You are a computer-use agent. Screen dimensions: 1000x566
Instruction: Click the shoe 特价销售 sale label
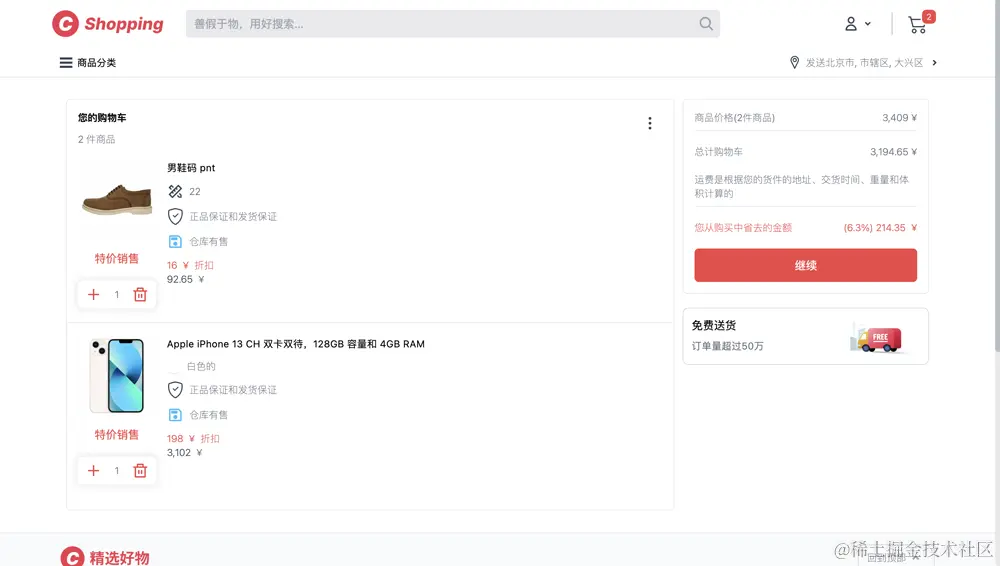[x=117, y=258]
